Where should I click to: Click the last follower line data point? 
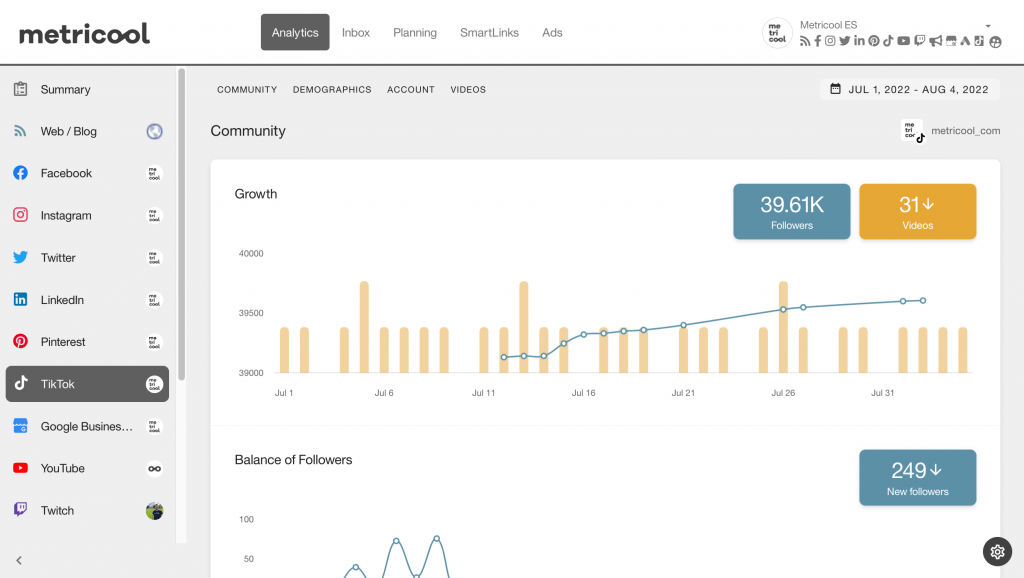pyautogui.click(x=923, y=301)
